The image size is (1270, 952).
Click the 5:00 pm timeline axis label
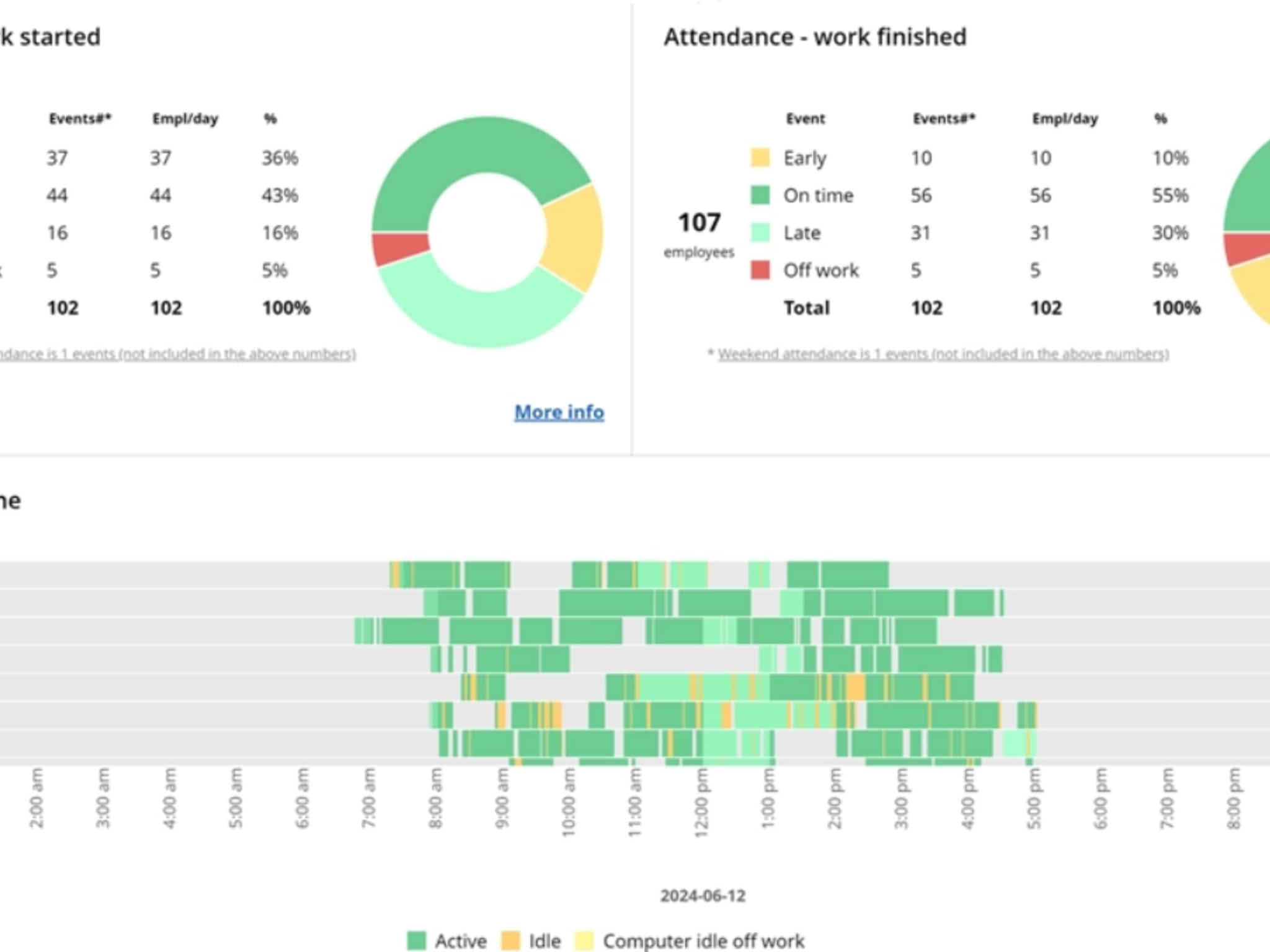click(1032, 798)
